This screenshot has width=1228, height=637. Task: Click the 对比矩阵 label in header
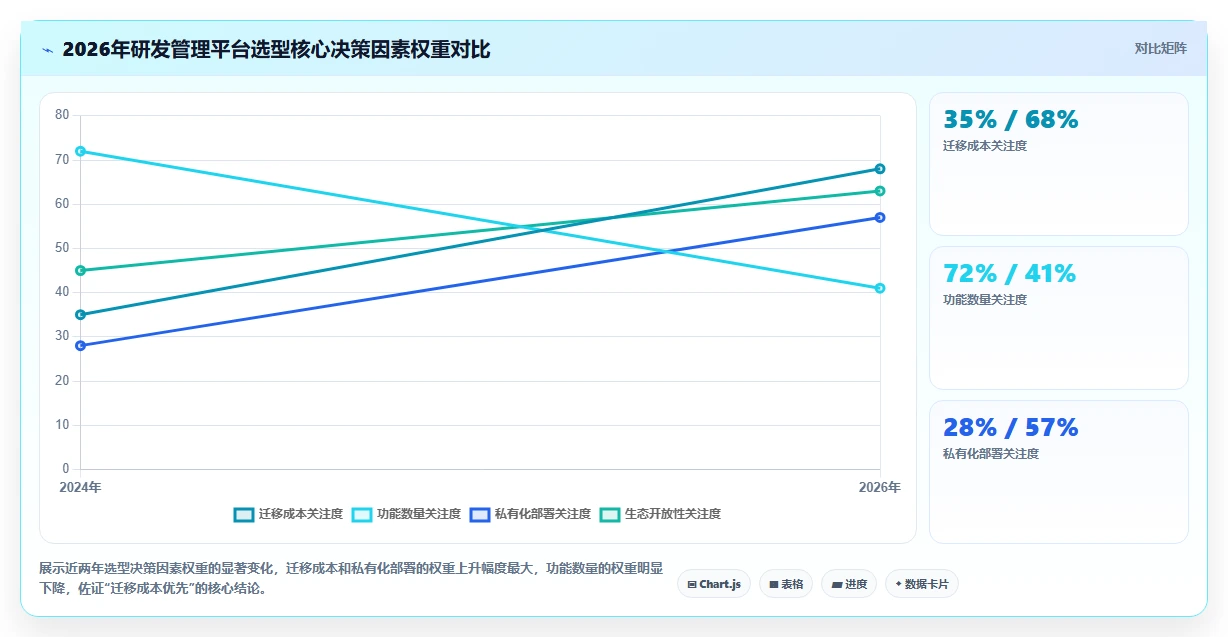click(1161, 49)
